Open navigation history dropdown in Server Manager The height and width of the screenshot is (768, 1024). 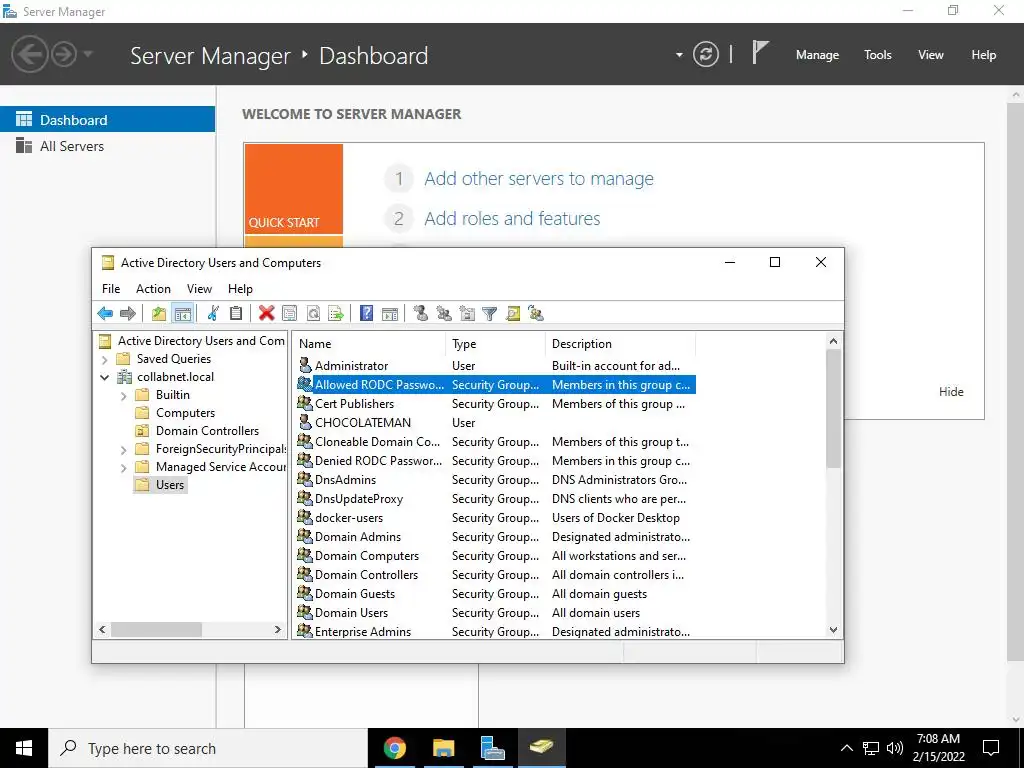point(88,54)
